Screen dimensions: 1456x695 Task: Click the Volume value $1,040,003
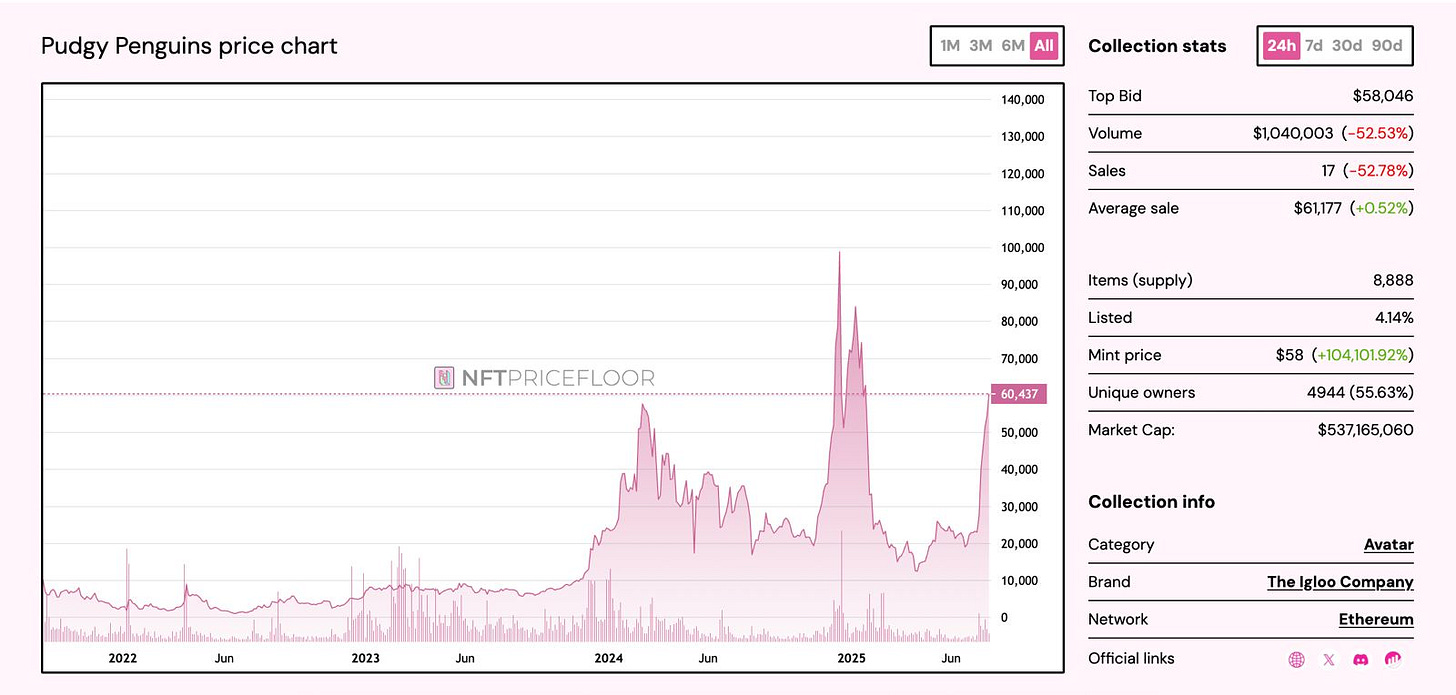(1293, 133)
